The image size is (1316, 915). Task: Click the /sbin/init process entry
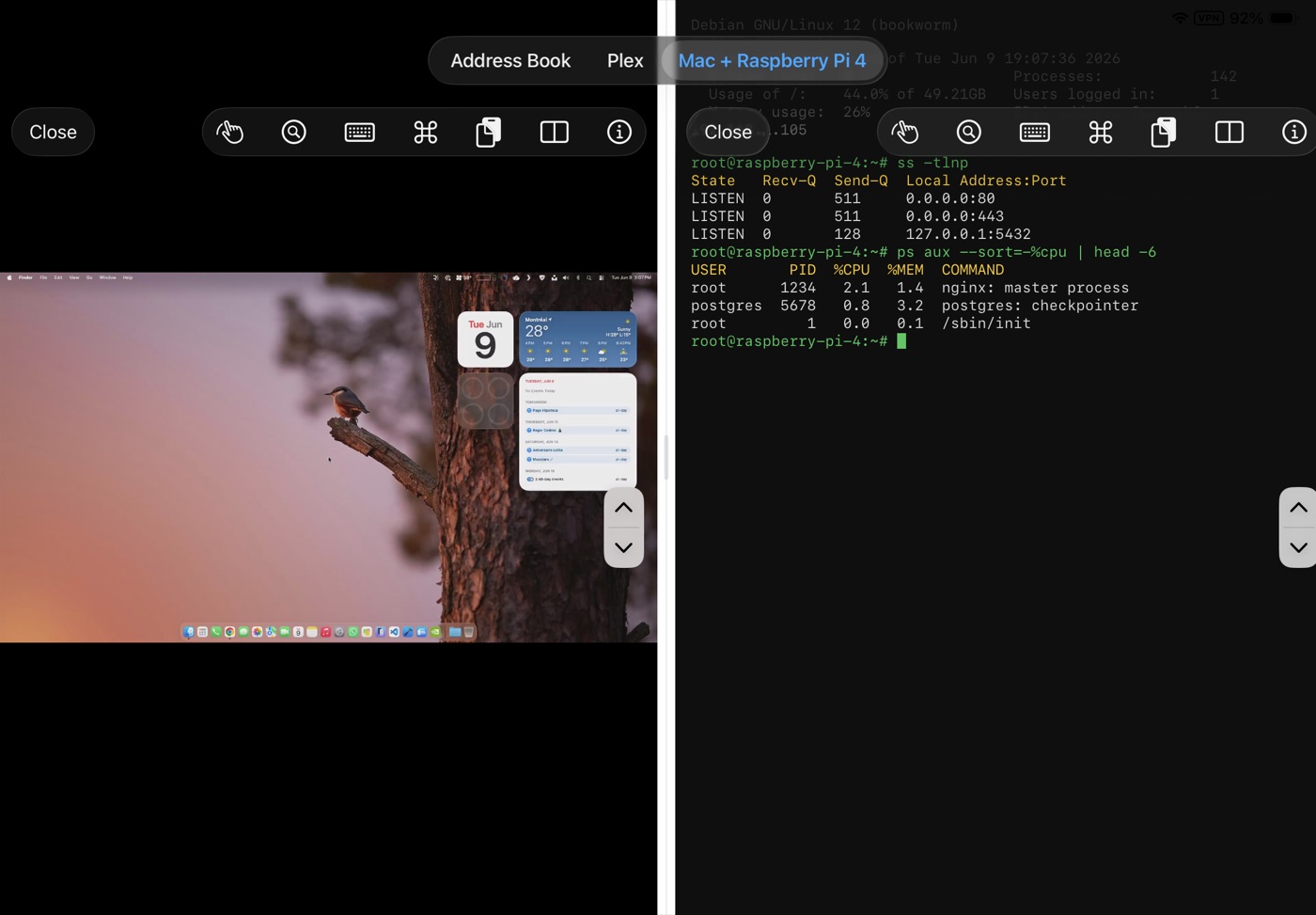tap(986, 323)
